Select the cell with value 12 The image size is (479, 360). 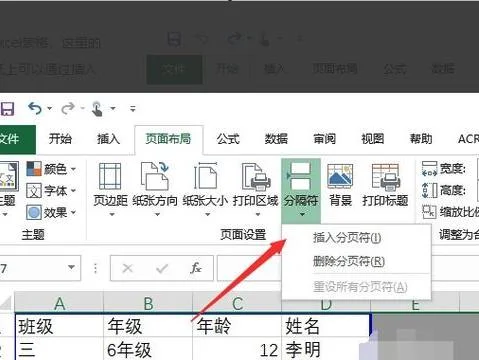tap(237, 349)
